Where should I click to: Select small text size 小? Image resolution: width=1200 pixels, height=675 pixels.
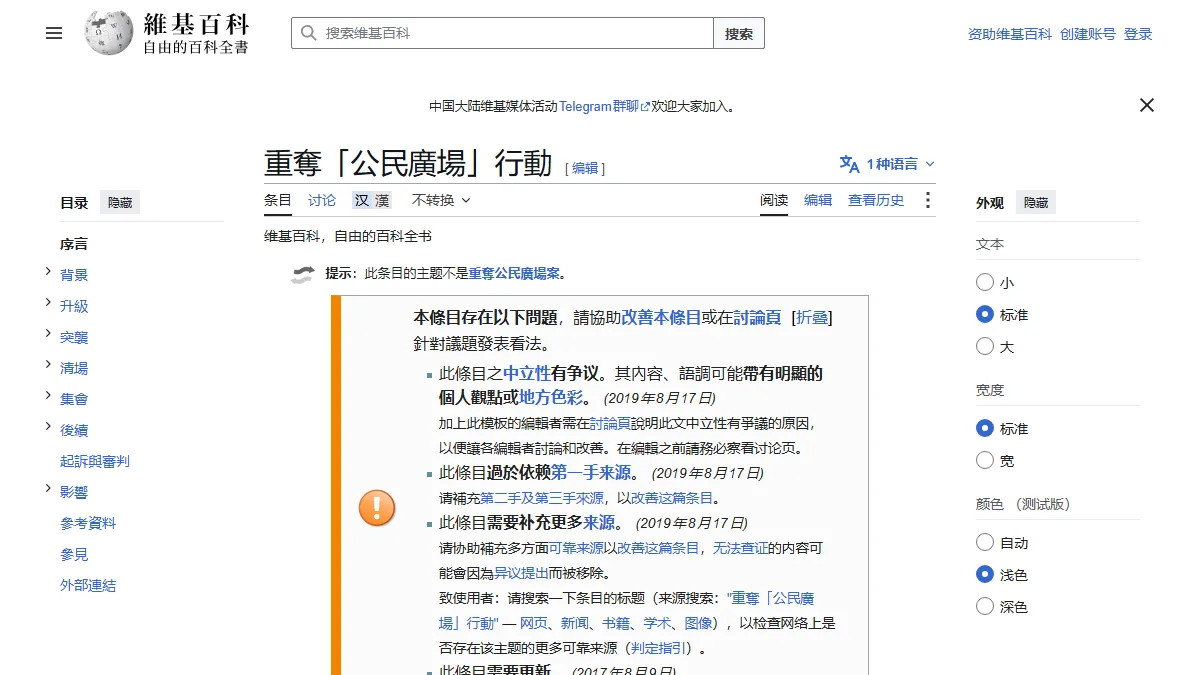(x=985, y=283)
